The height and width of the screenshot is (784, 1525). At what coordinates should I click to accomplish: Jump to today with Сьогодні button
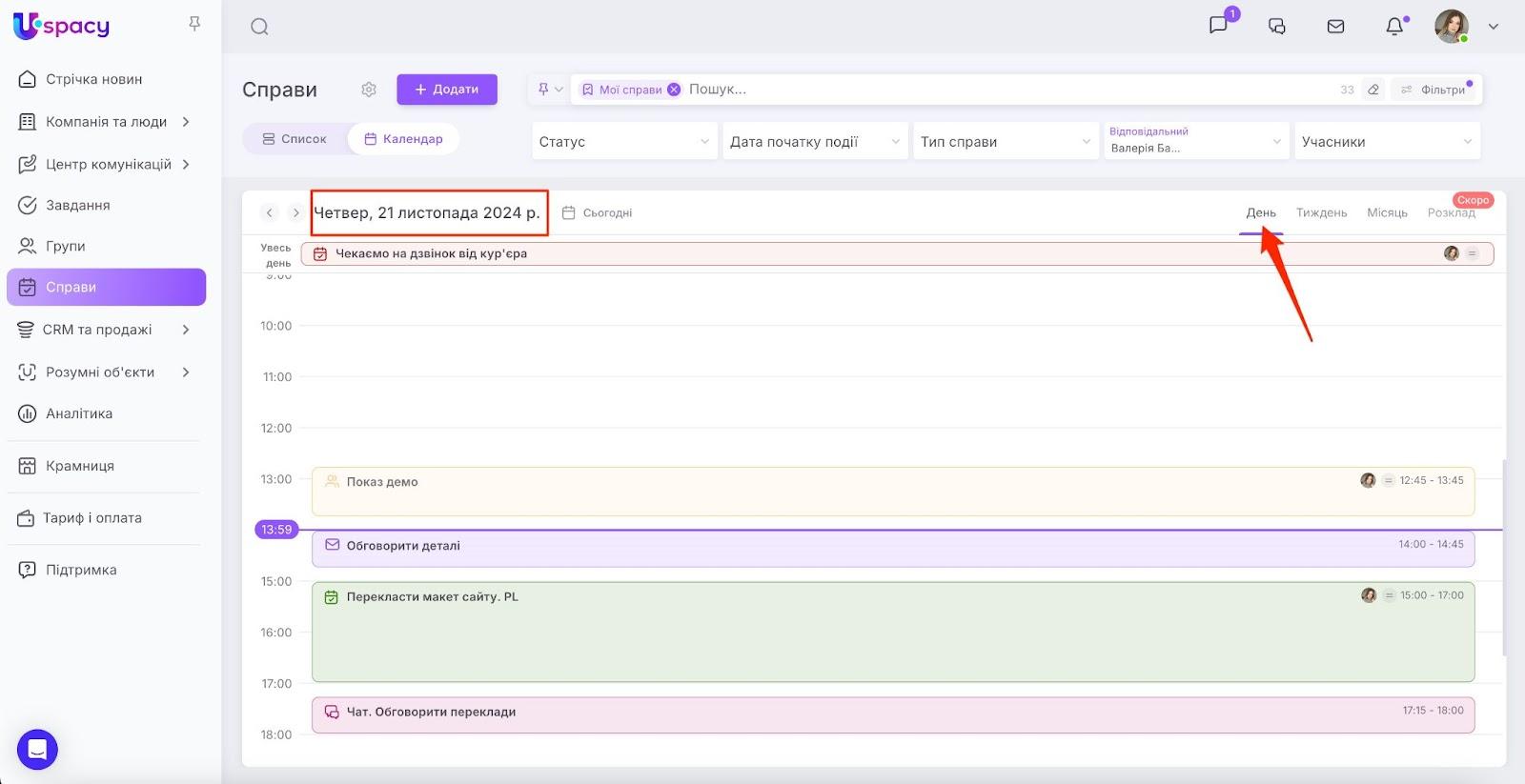click(598, 213)
